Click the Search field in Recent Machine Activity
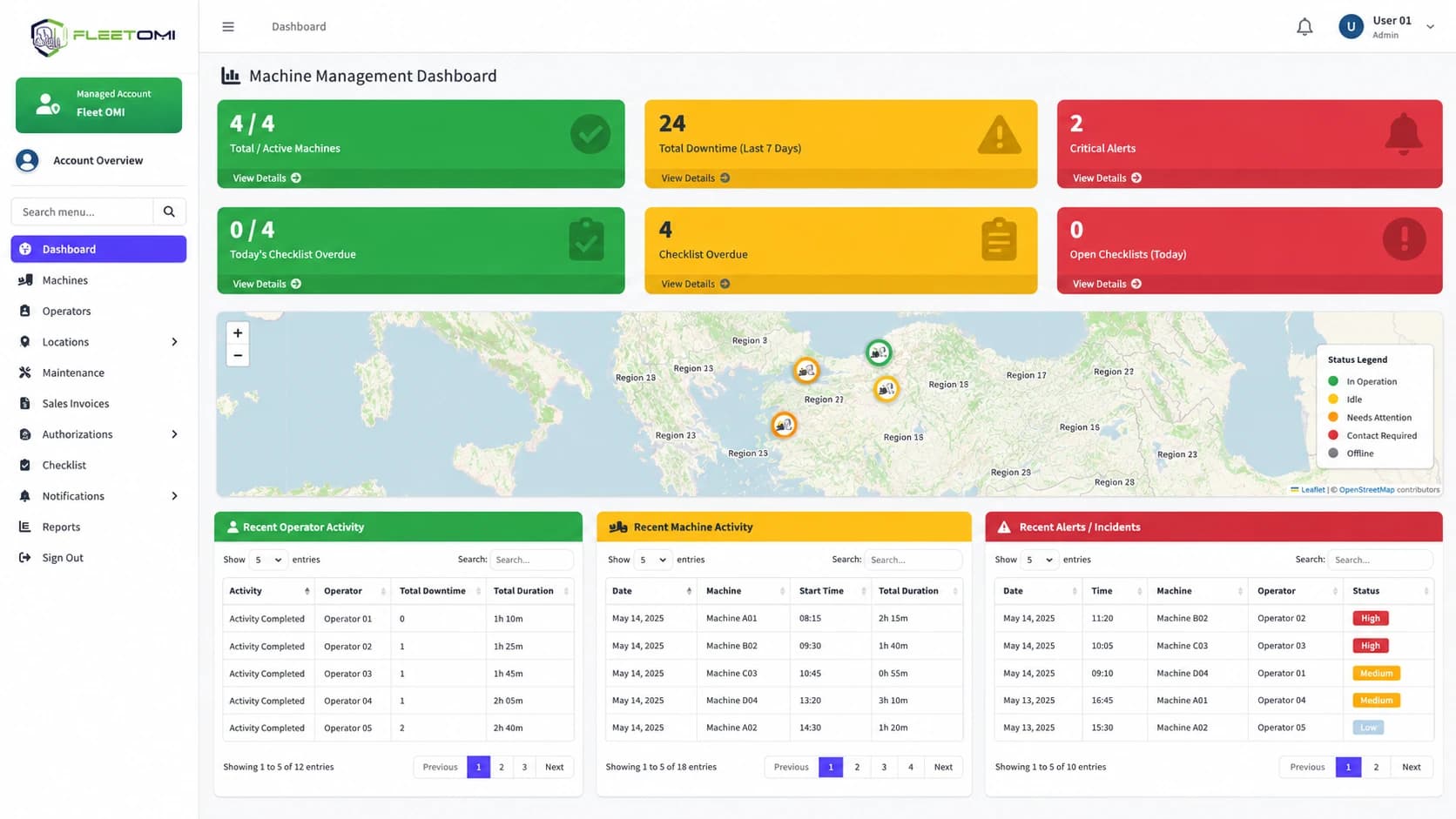The height and width of the screenshot is (819, 1456). coord(913,560)
